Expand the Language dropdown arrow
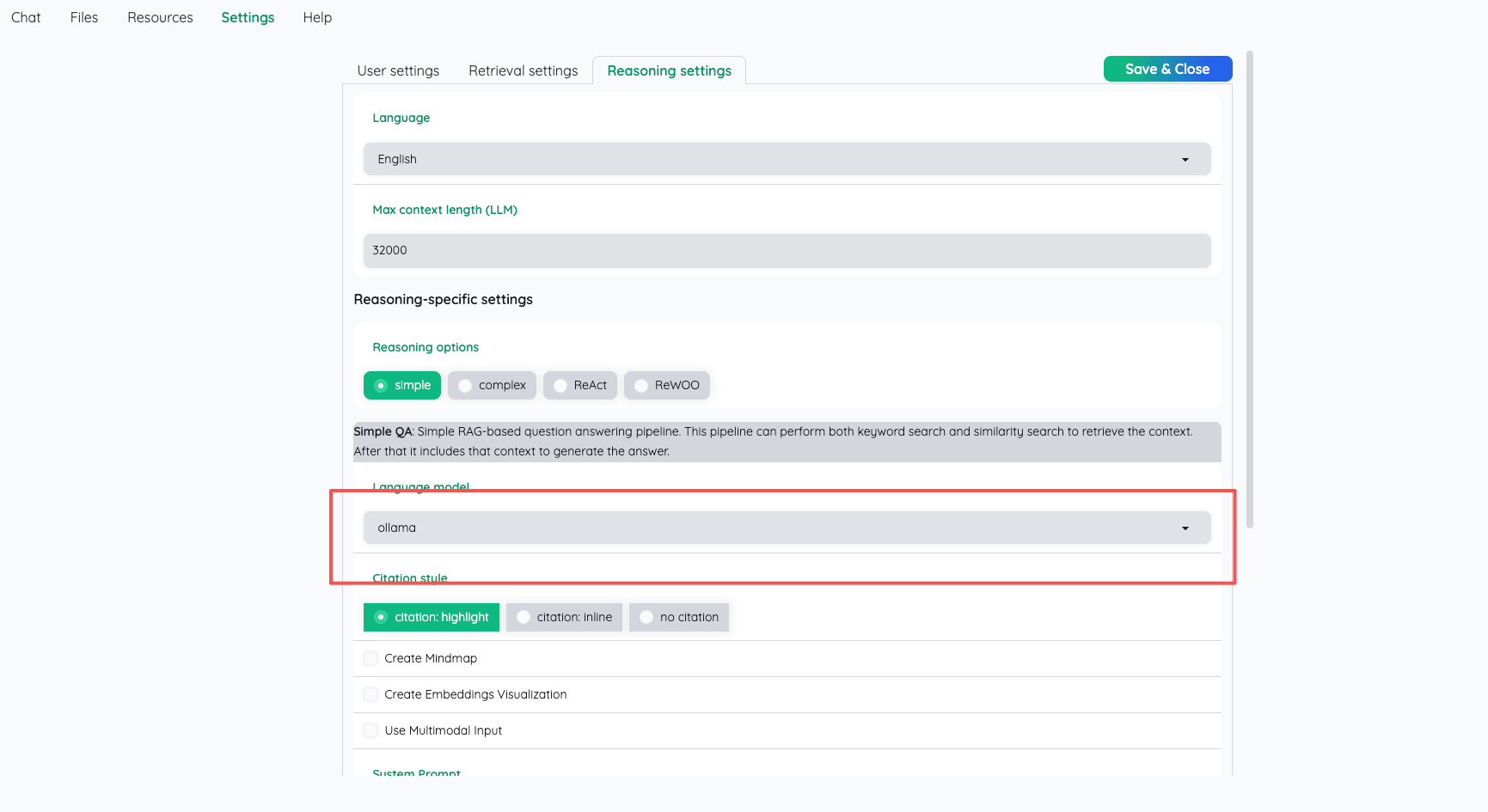Viewport: 1488px width, 812px height. click(1185, 160)
